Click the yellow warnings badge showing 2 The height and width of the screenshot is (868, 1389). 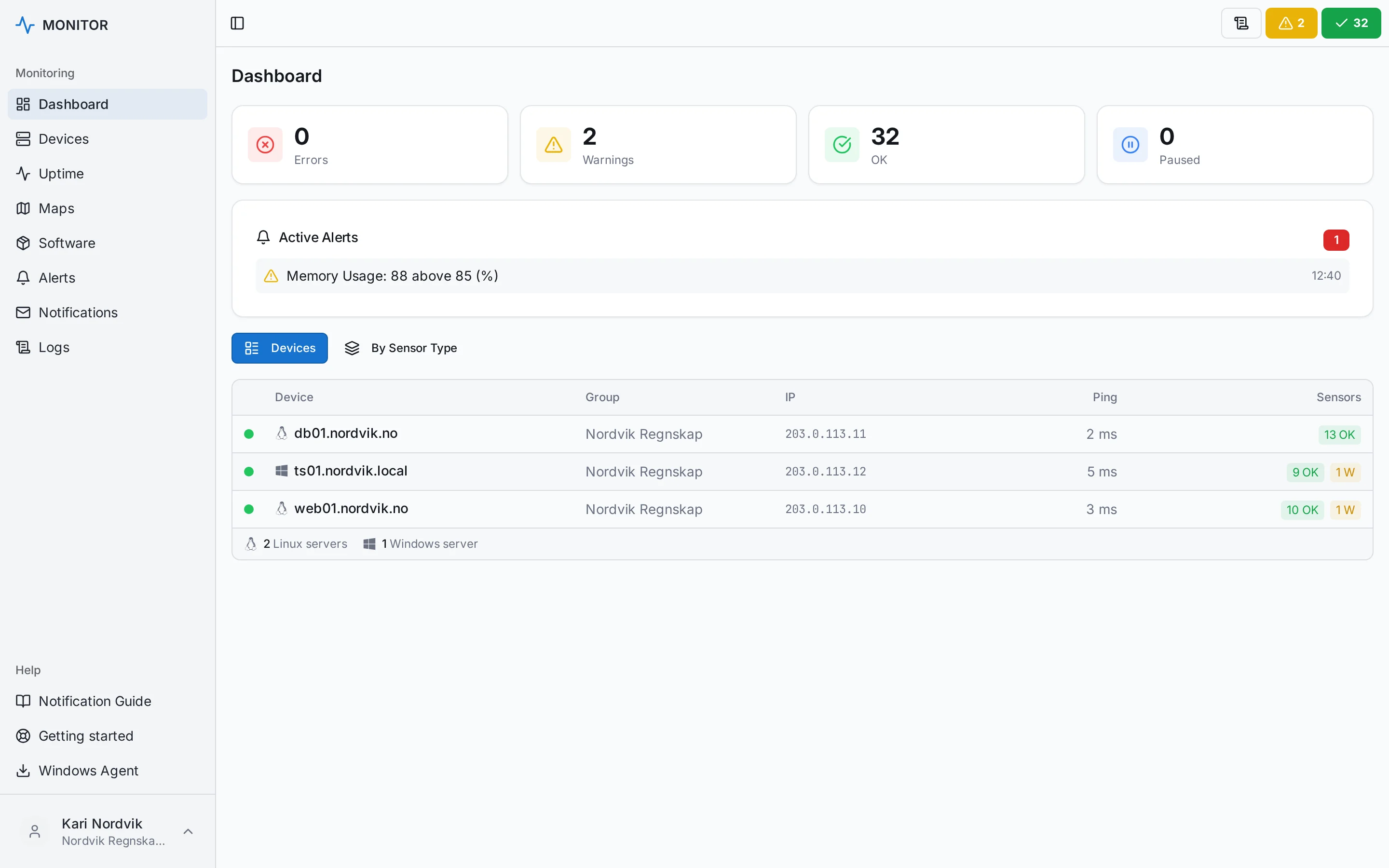click(x=1291, y=23)
